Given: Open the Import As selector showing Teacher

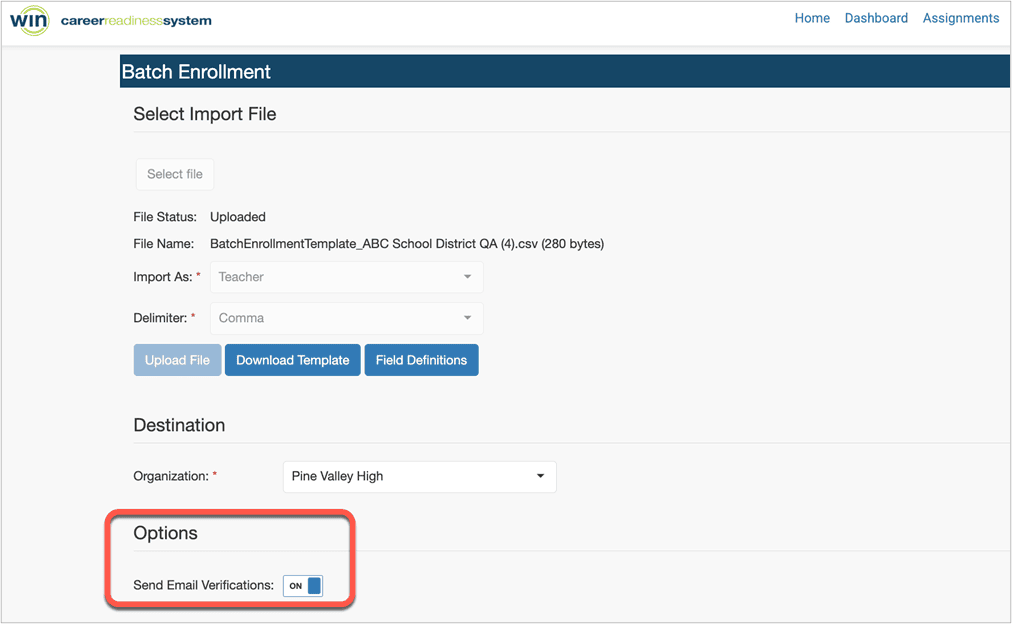Looking at the screenshot, I should [x=345, y=277].
